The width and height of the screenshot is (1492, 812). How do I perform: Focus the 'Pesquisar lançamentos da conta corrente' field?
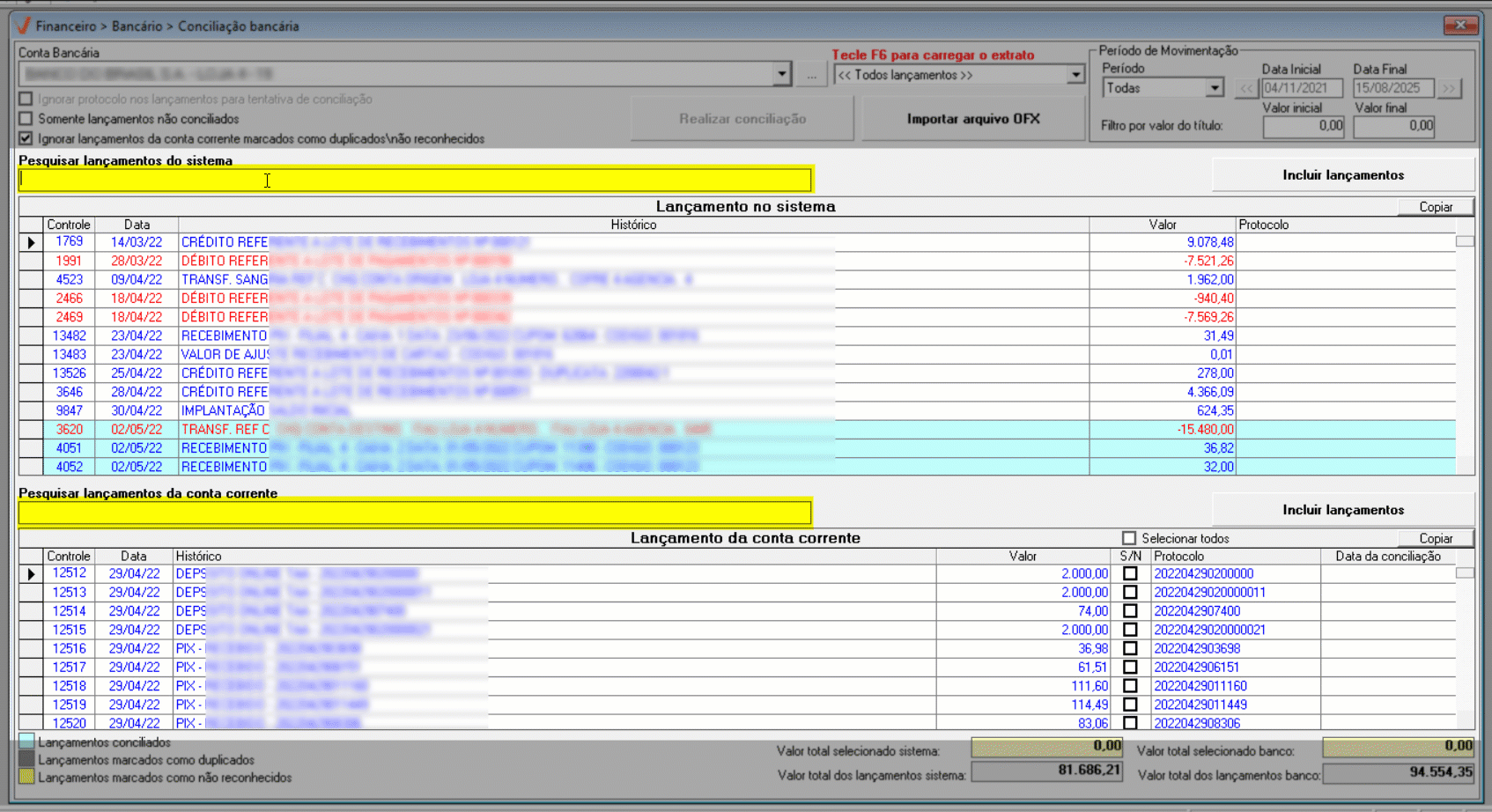(414, 513)
